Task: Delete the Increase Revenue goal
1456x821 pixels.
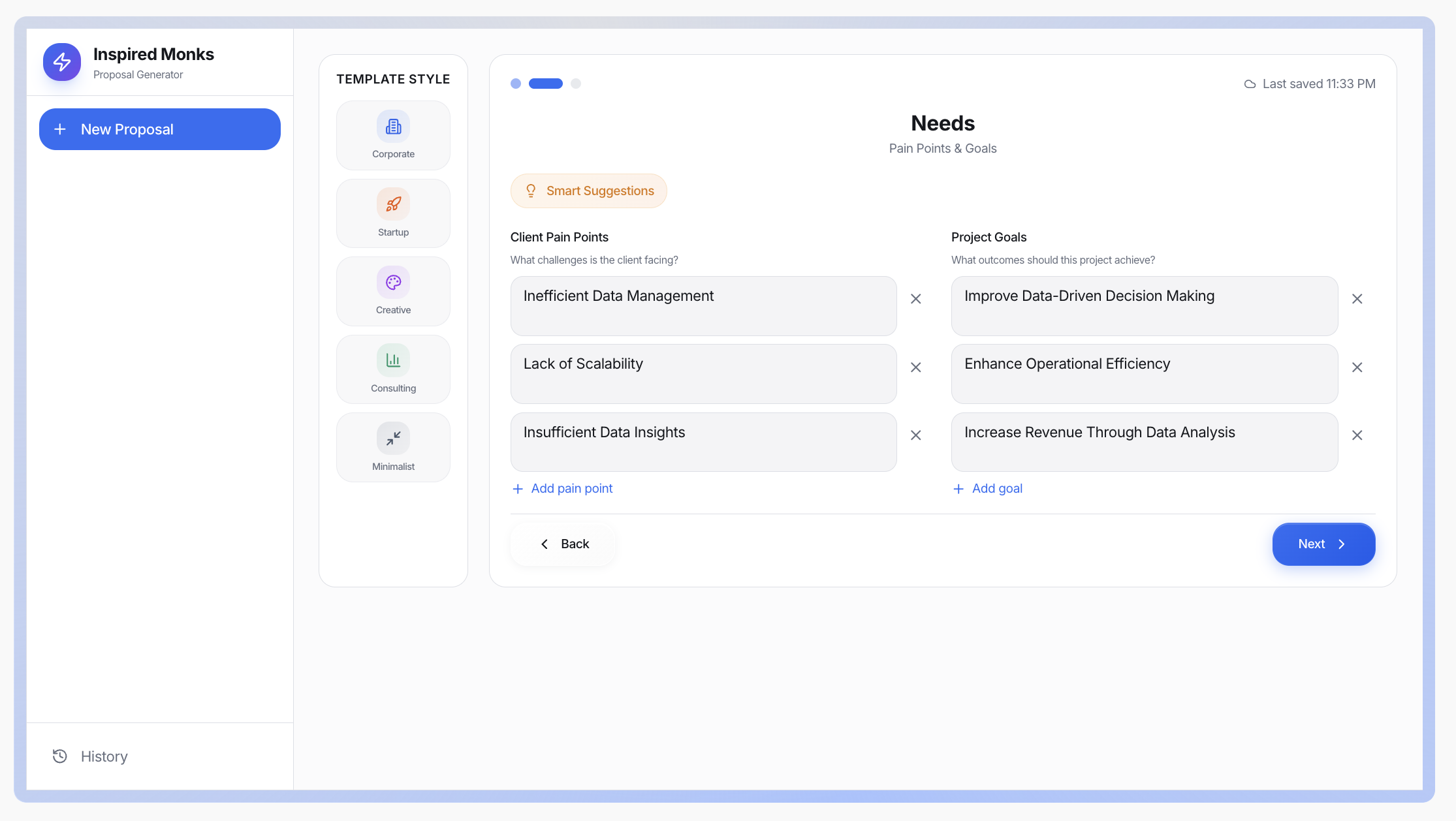Action: click(1357, 435)
